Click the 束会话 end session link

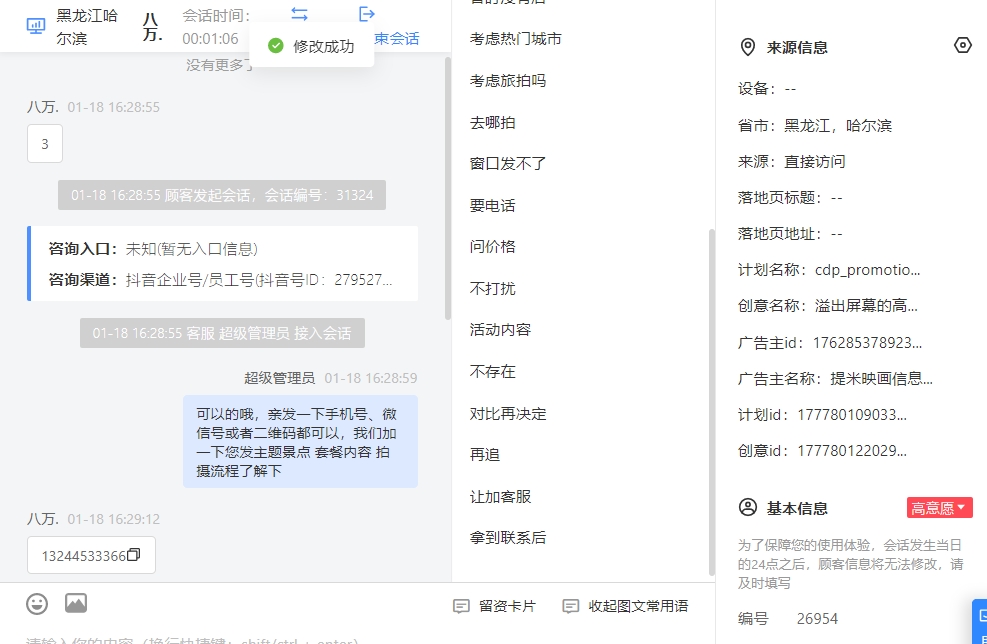397,39
